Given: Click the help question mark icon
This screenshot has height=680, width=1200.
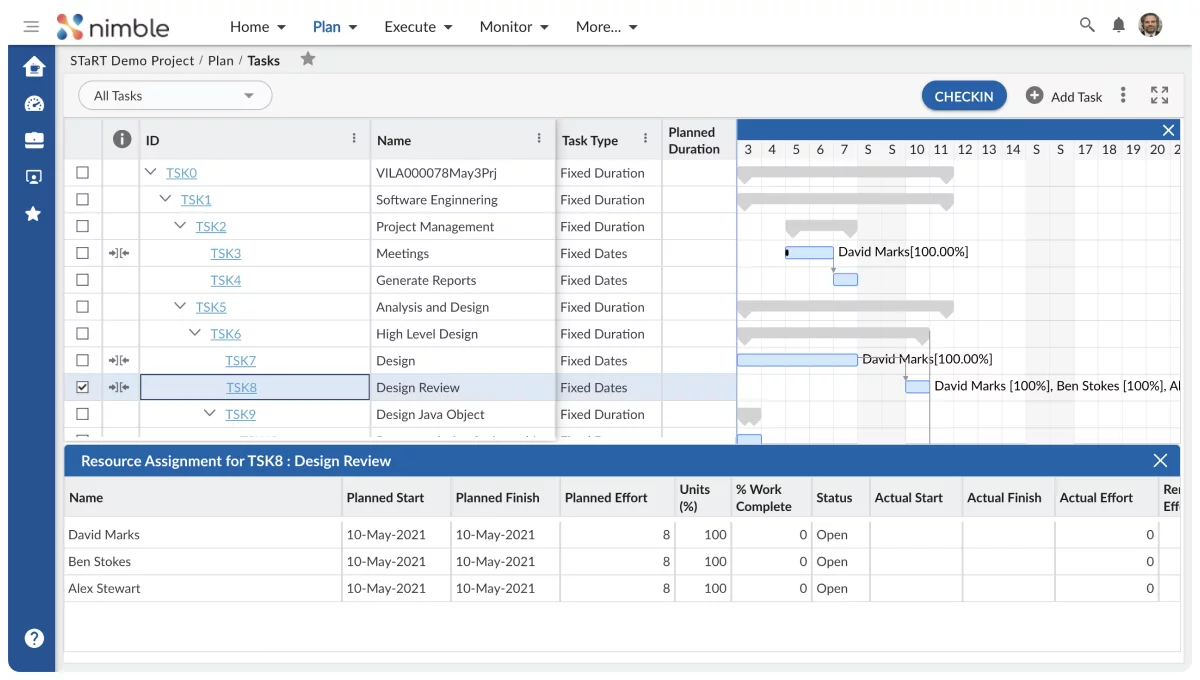Looking at the screenshot, I should [34, 638].
